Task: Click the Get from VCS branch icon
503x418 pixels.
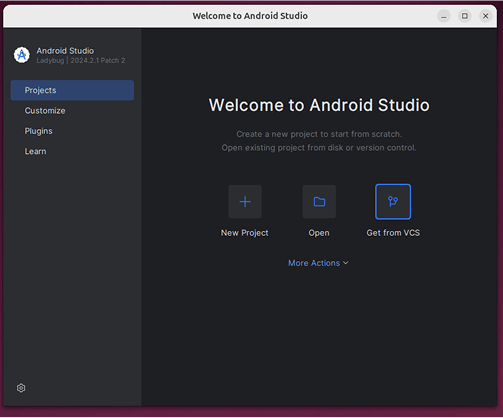Action: coord(393,202)
